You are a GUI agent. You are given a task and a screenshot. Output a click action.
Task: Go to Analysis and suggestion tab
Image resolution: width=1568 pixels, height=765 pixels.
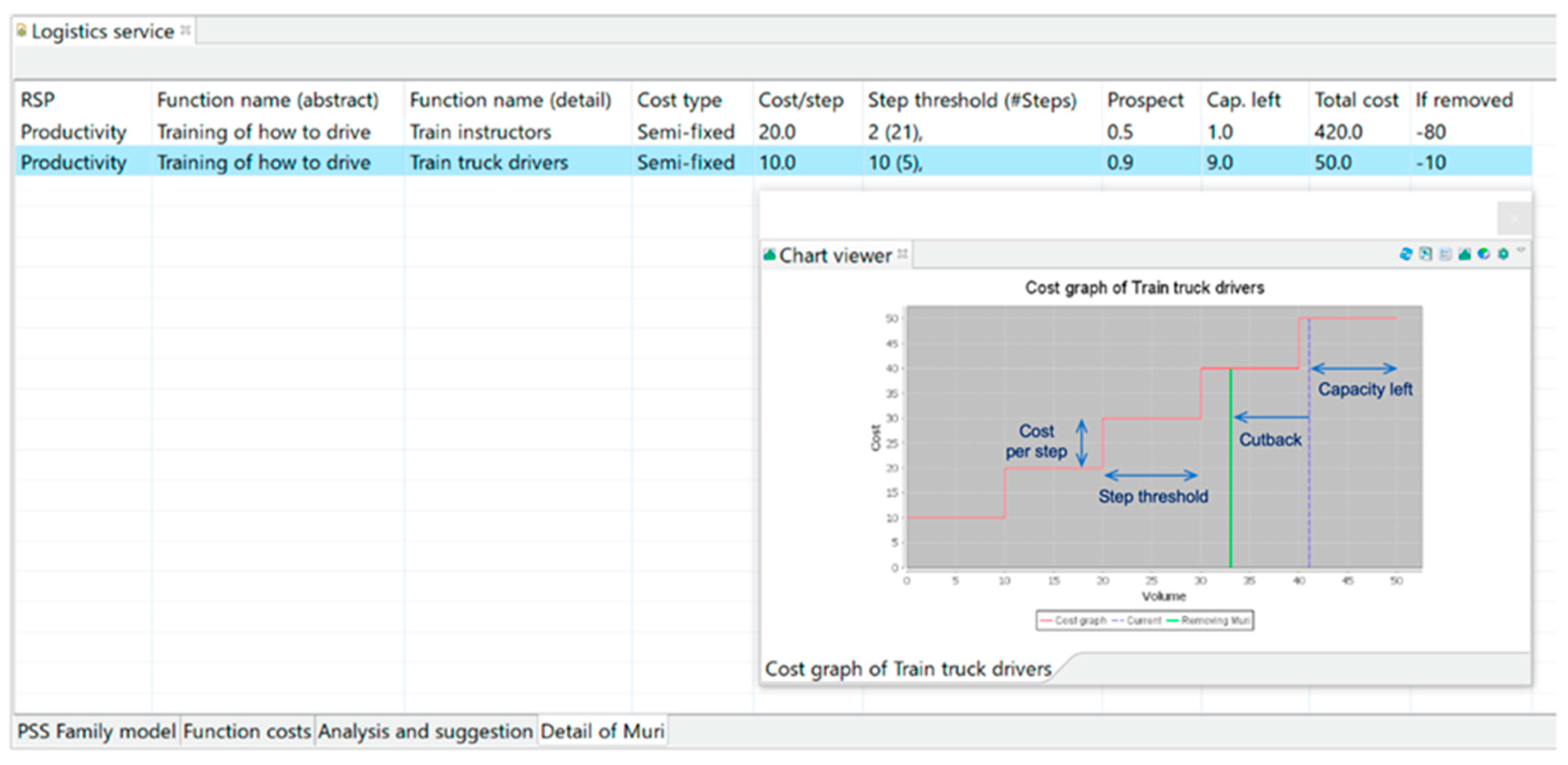426,730
